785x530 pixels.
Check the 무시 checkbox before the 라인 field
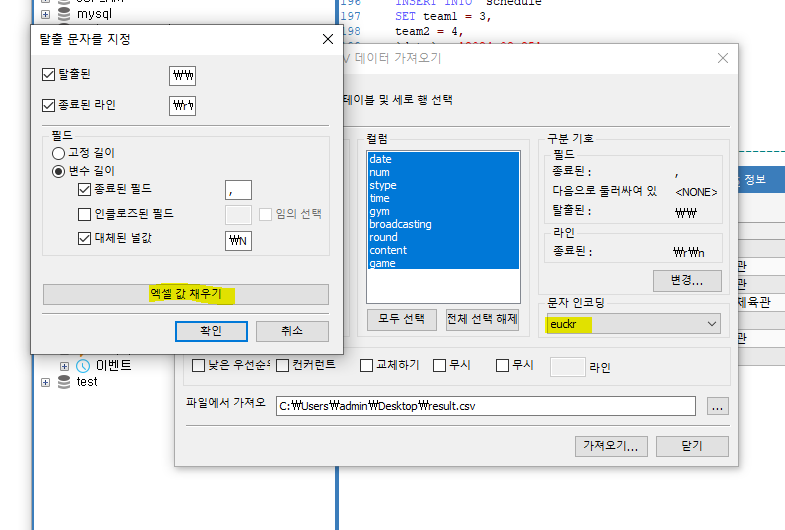click(x=503, y=365)
